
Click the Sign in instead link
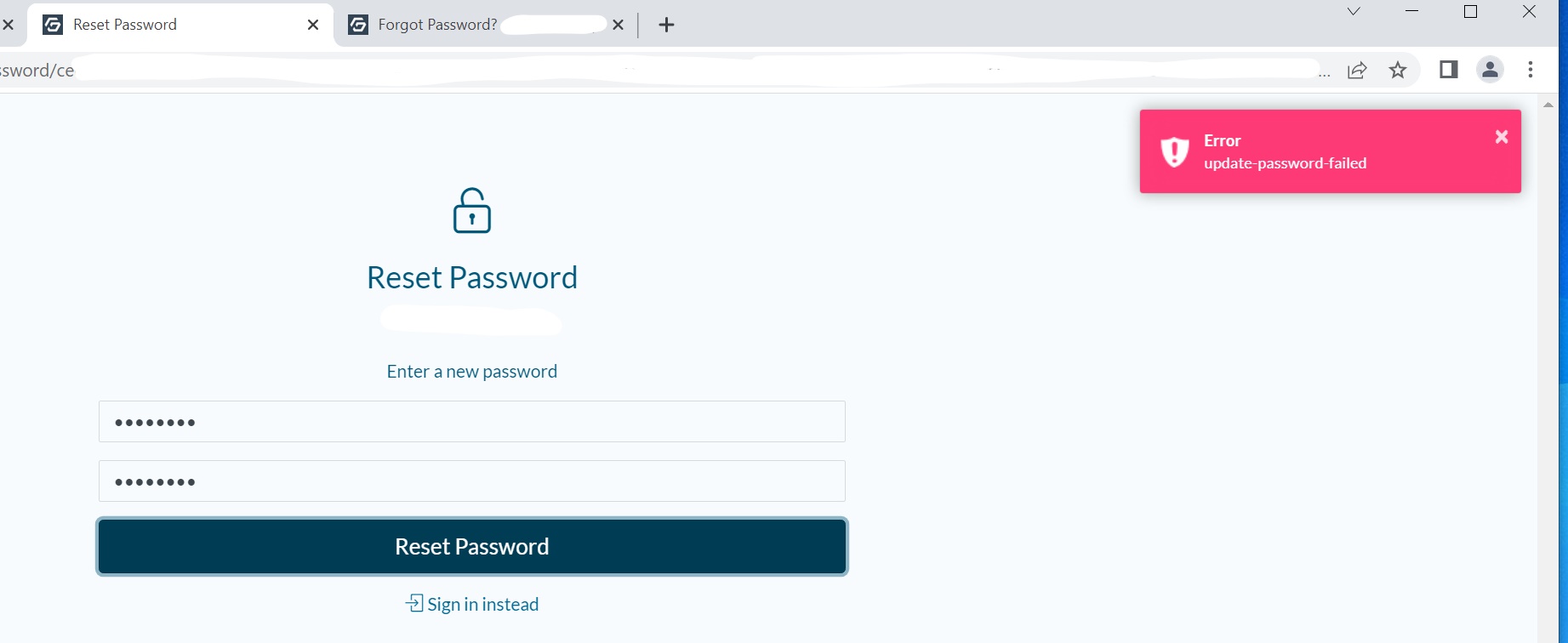pyautogui.click(x=471, y=604)
